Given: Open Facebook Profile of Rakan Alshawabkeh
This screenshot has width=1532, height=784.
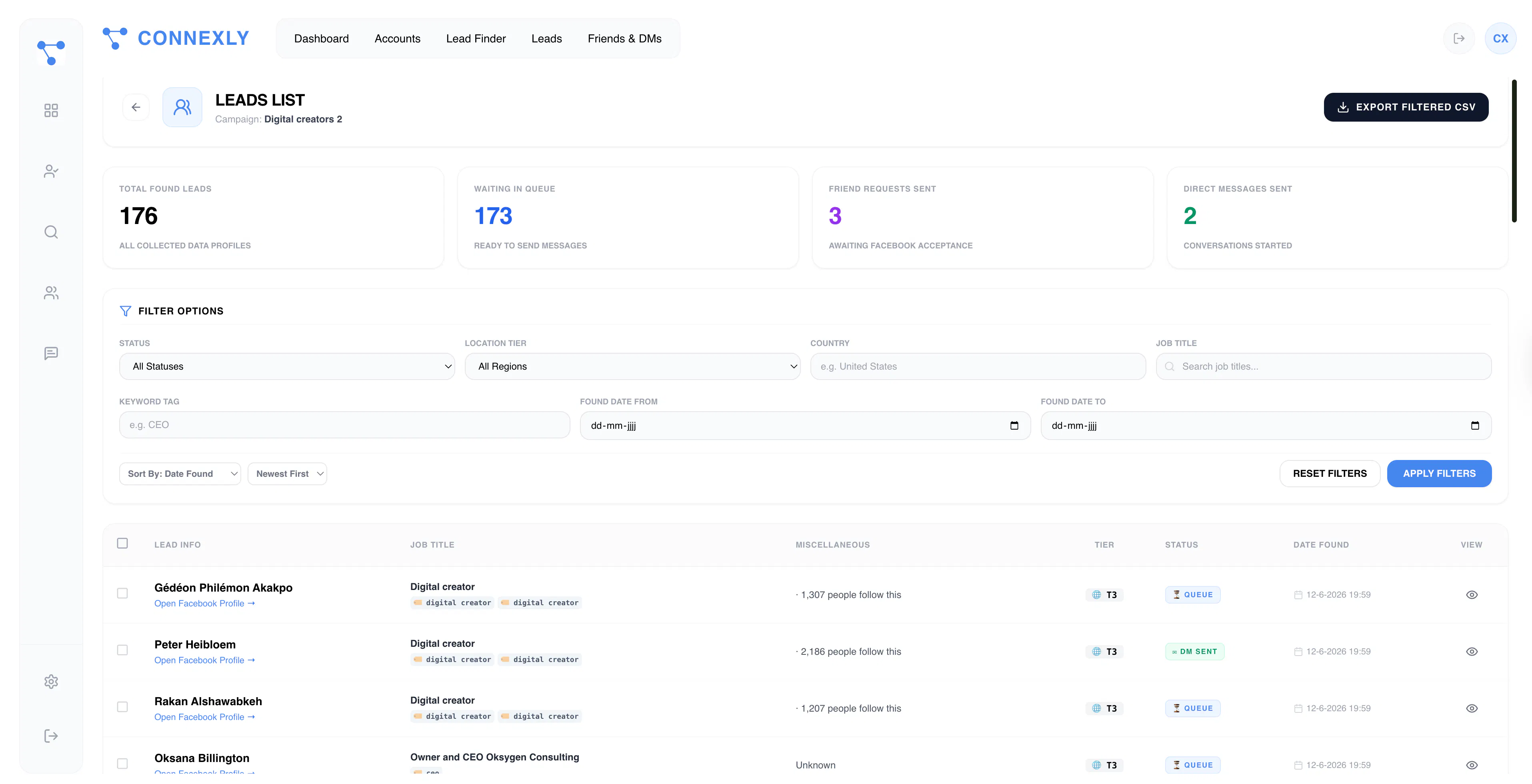Looking at the screenshot, I should pos(204,717).
